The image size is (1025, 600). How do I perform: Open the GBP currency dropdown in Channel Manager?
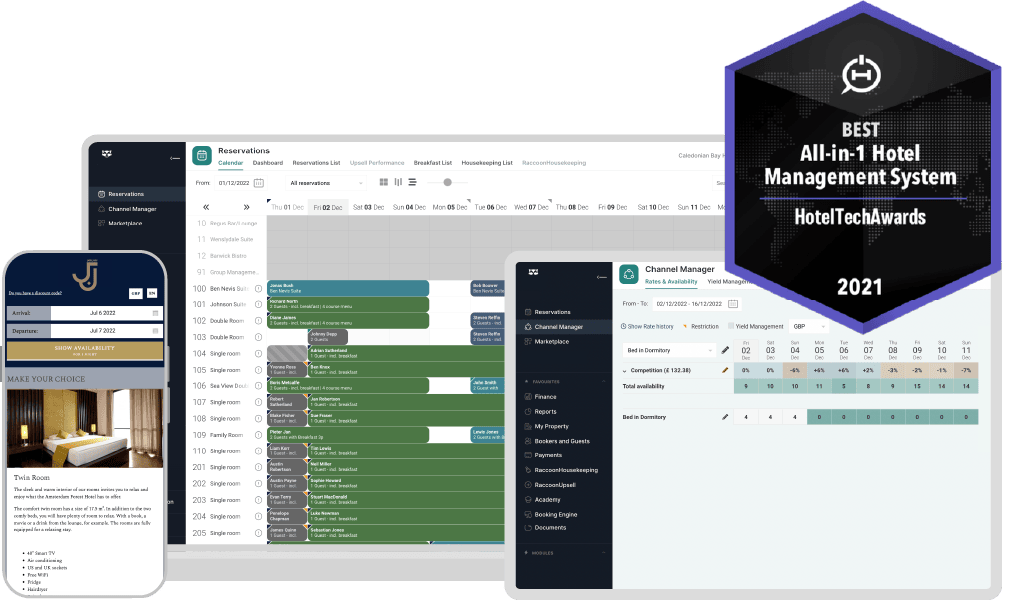click(809, 326)
